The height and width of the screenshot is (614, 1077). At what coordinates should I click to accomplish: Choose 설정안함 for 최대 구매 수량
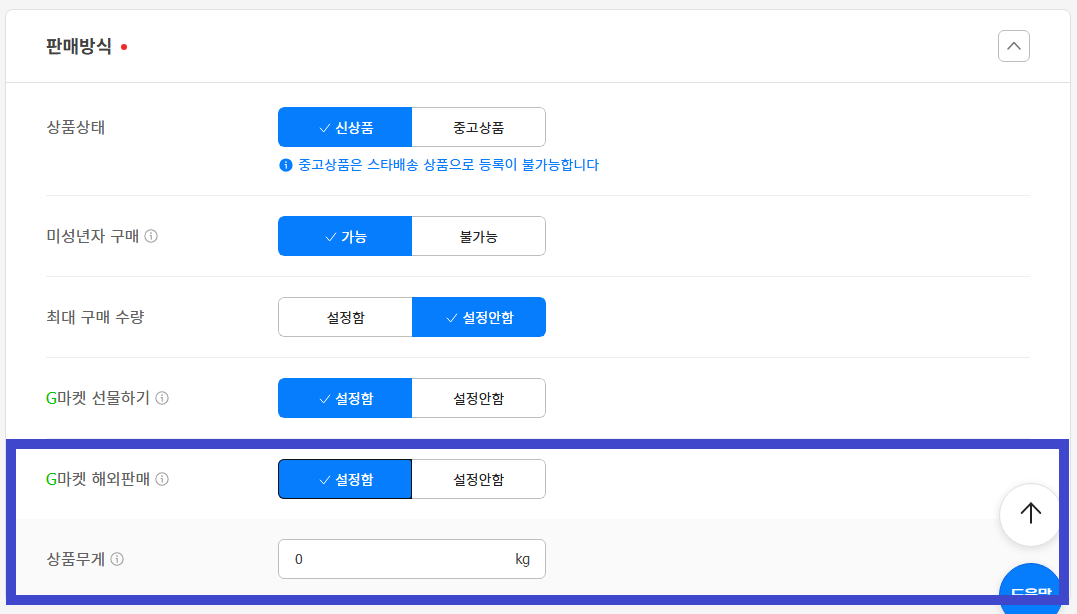478,317
